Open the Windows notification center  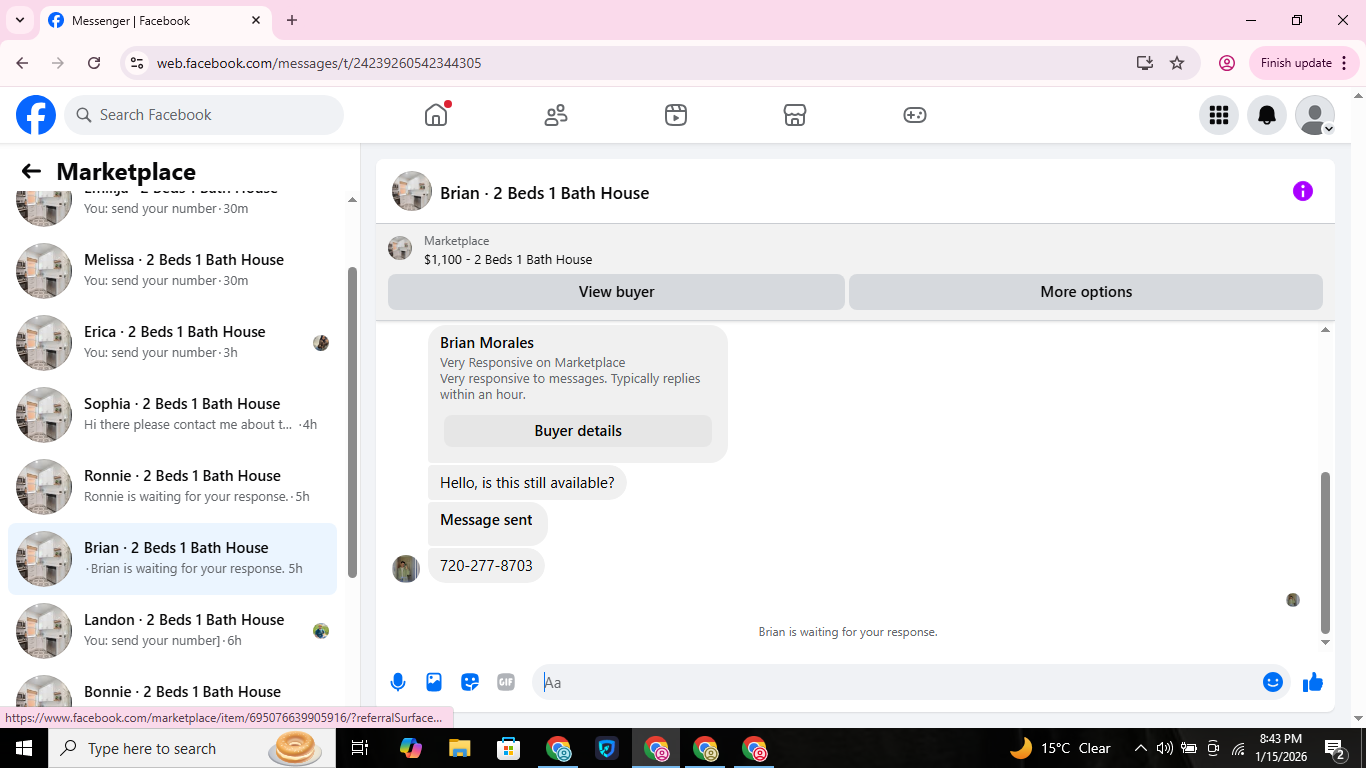pyautogui.click(x=1335, y=748)
